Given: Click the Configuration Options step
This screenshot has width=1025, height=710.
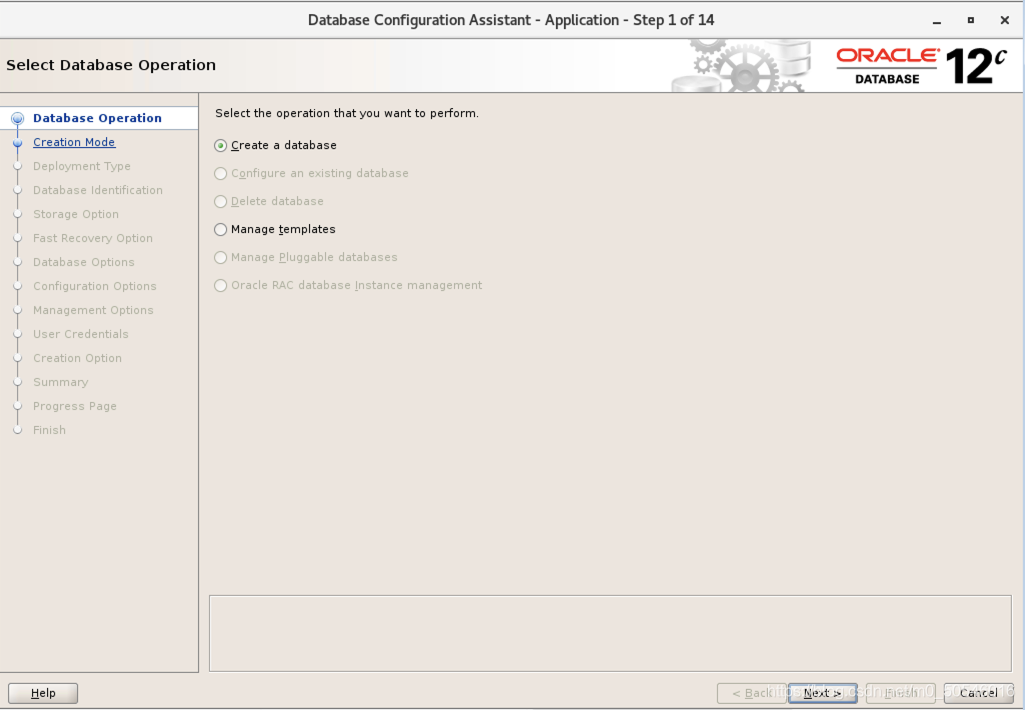Looking at the screenshot, I should pos(95,286).
